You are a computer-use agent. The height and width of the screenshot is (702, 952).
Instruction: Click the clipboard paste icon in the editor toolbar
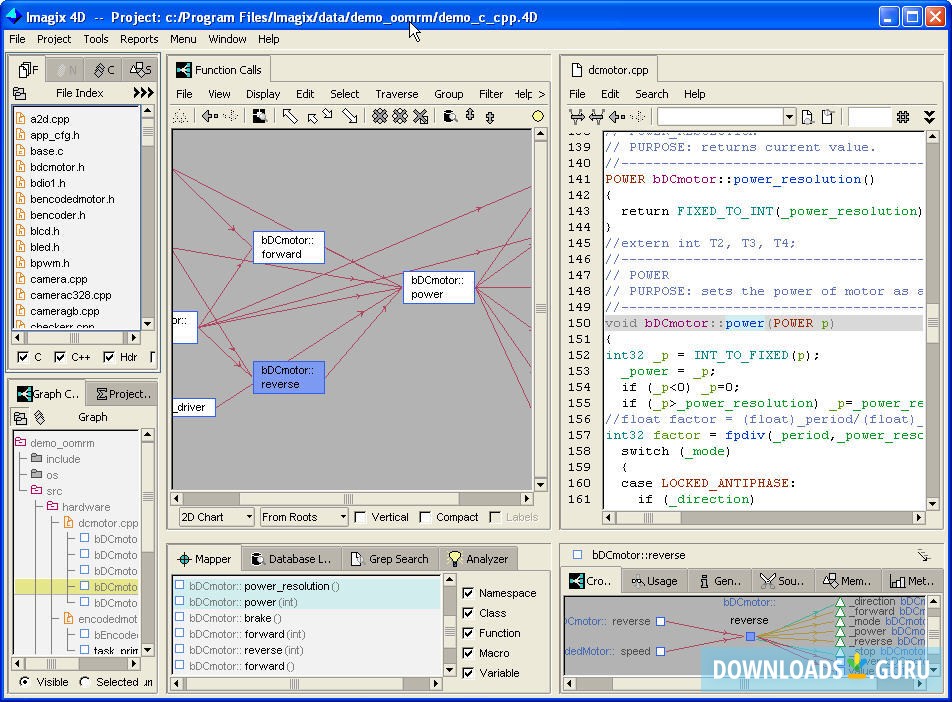[x=828, y=116]
